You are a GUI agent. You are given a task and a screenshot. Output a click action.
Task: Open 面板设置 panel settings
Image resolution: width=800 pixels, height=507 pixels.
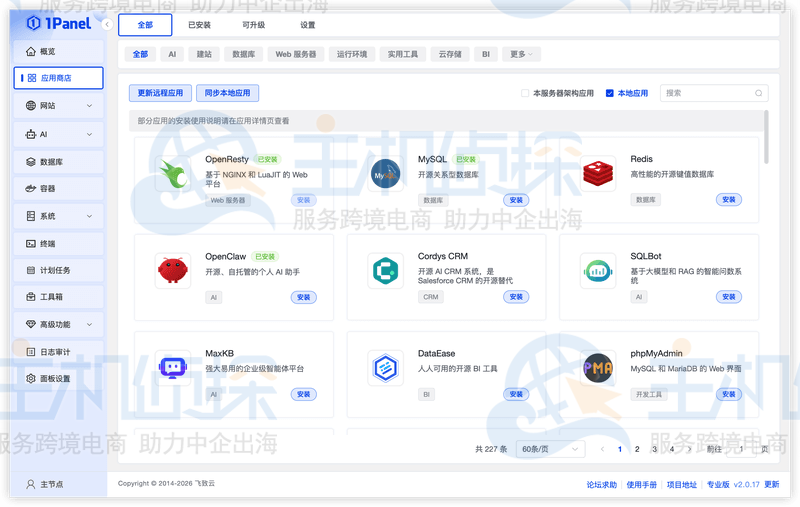click(58, 378)
